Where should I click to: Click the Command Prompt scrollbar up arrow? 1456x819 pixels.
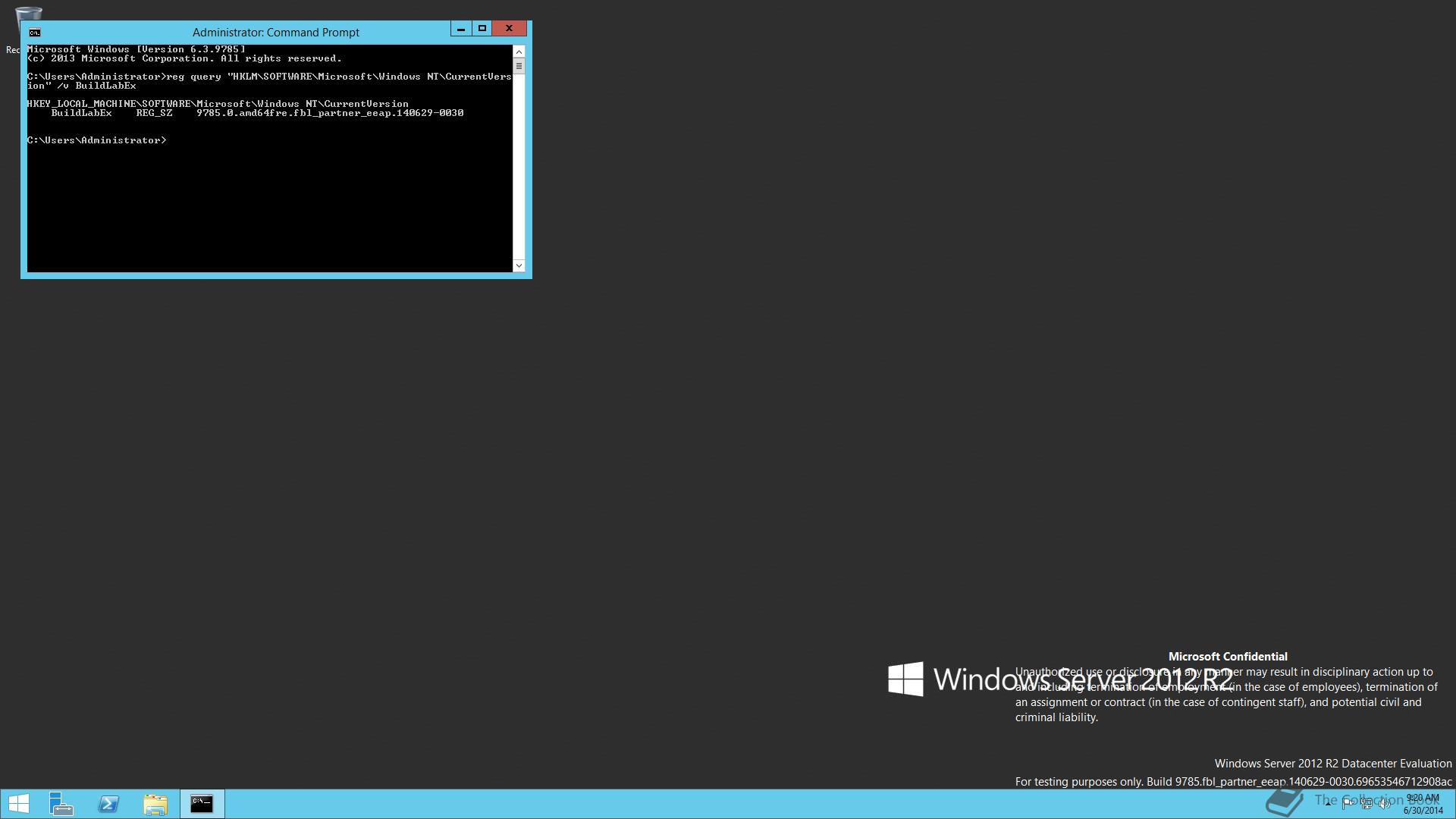coord(519,52)
